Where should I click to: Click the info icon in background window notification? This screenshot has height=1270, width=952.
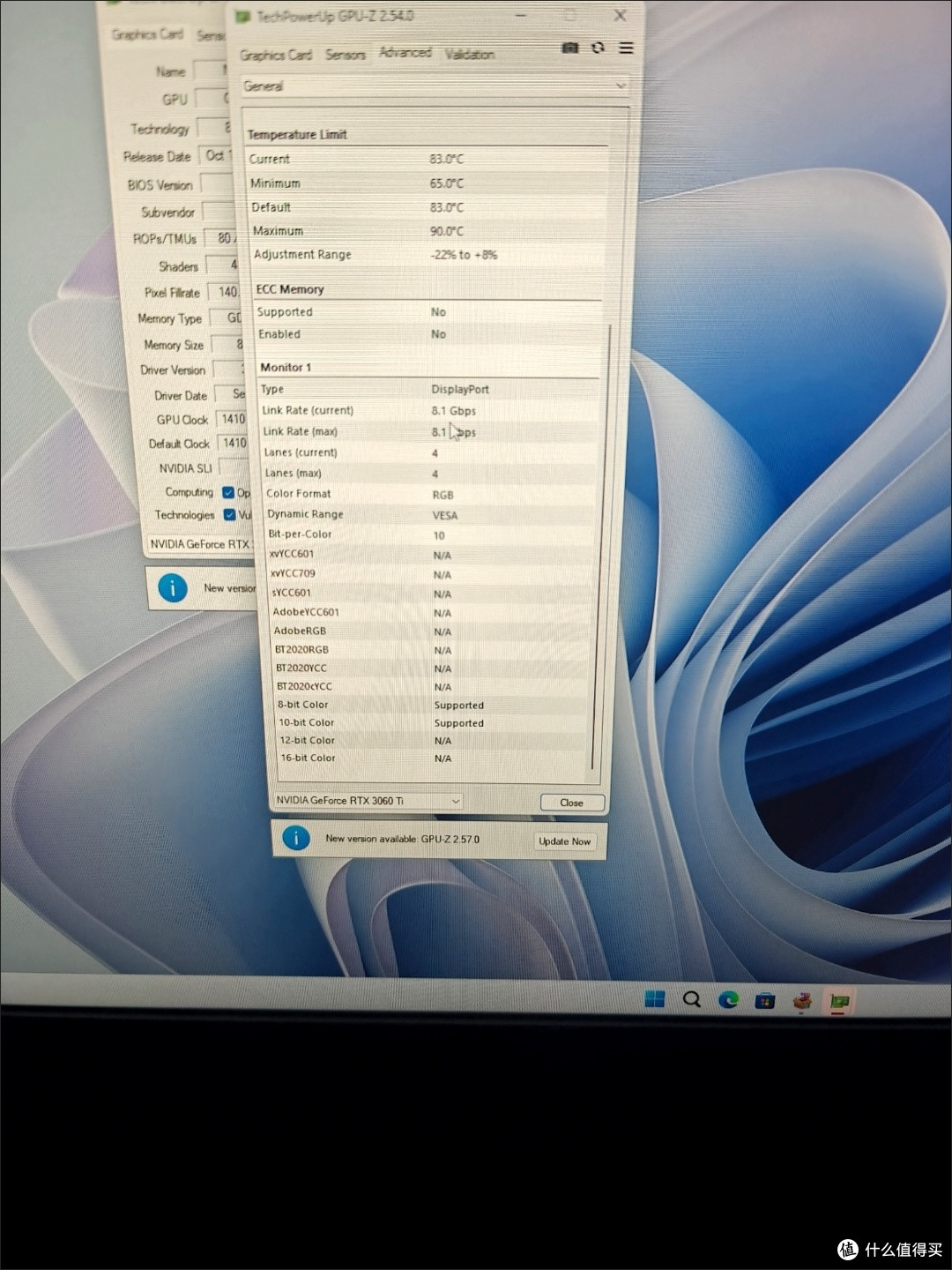pos(173,587)
